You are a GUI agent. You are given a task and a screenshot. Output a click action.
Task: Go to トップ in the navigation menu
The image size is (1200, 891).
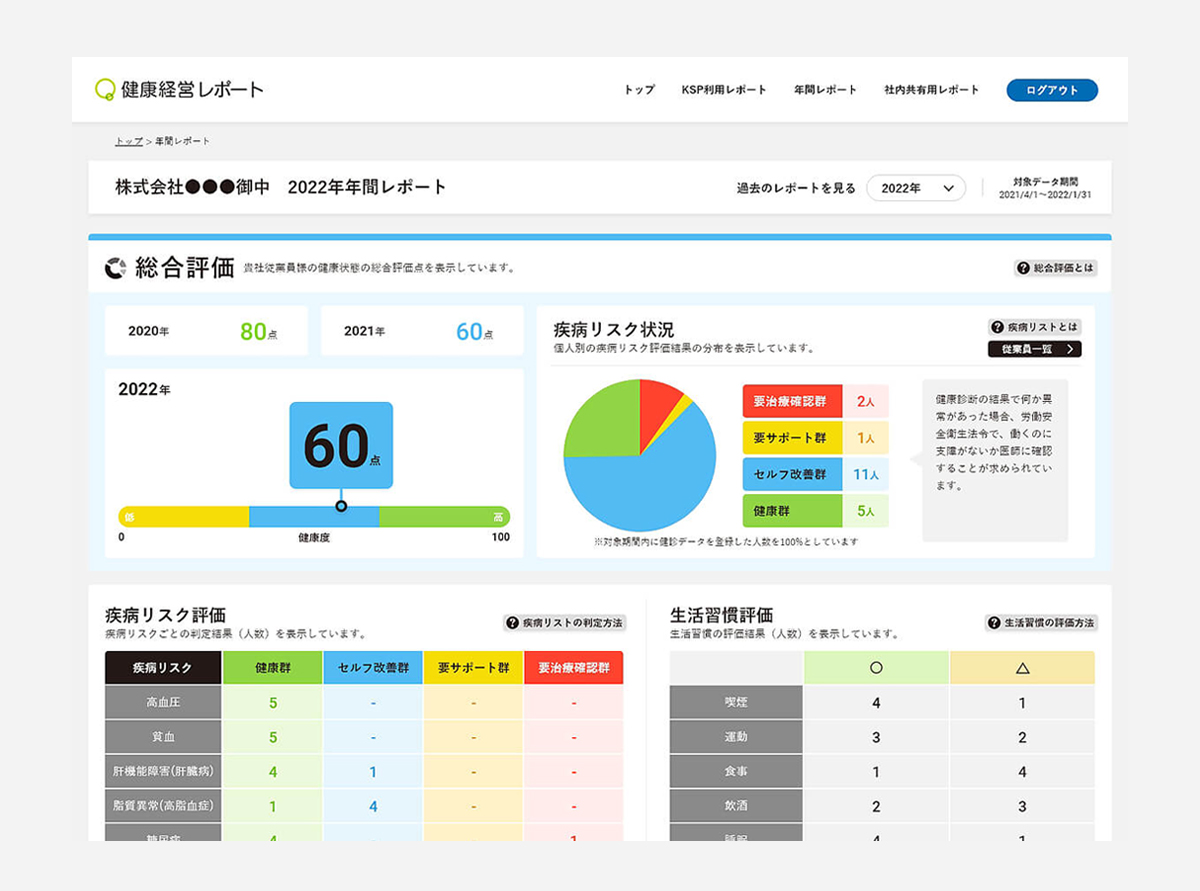[x=639, y=90]
